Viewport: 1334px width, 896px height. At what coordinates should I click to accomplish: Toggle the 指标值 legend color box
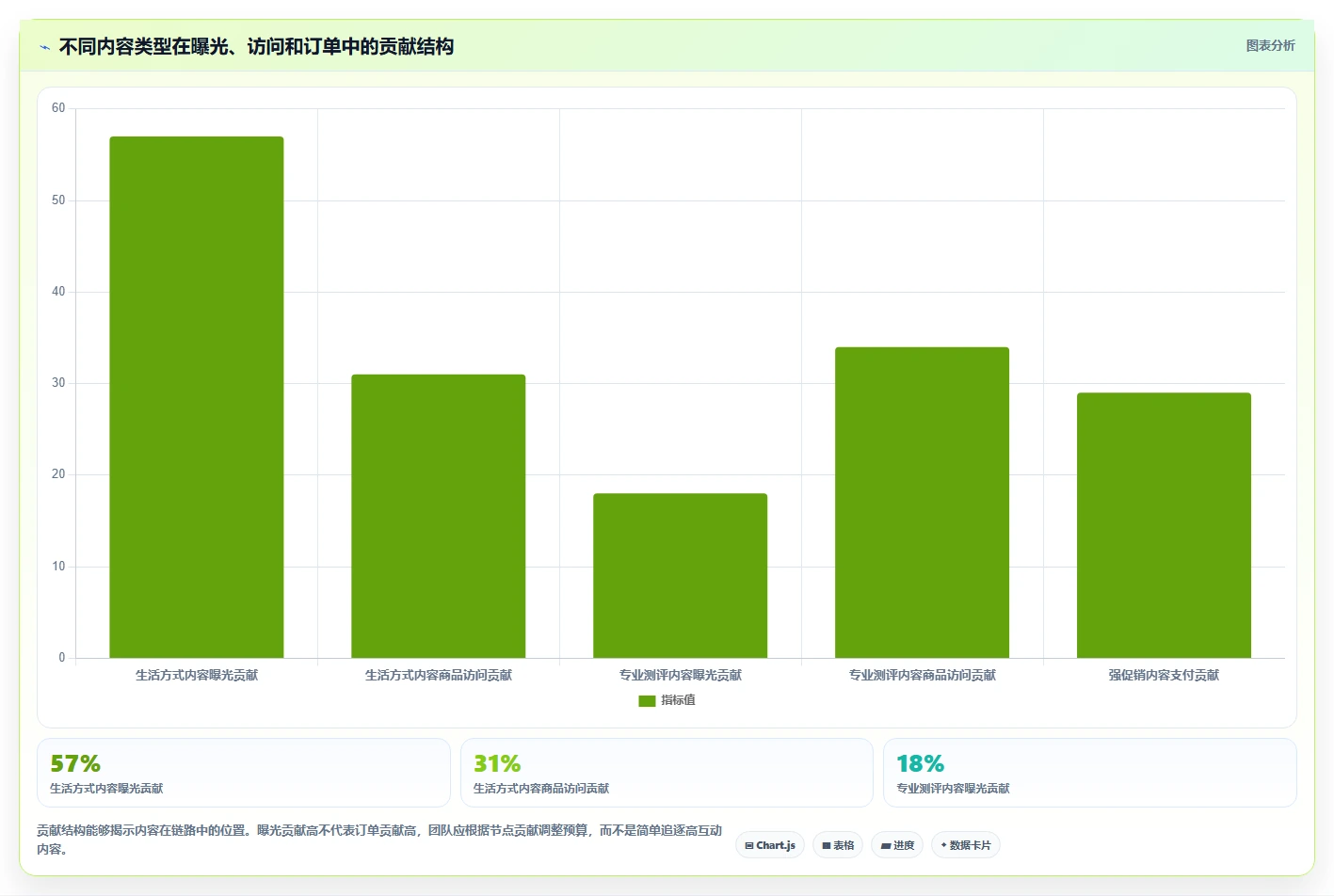(647, 700)
